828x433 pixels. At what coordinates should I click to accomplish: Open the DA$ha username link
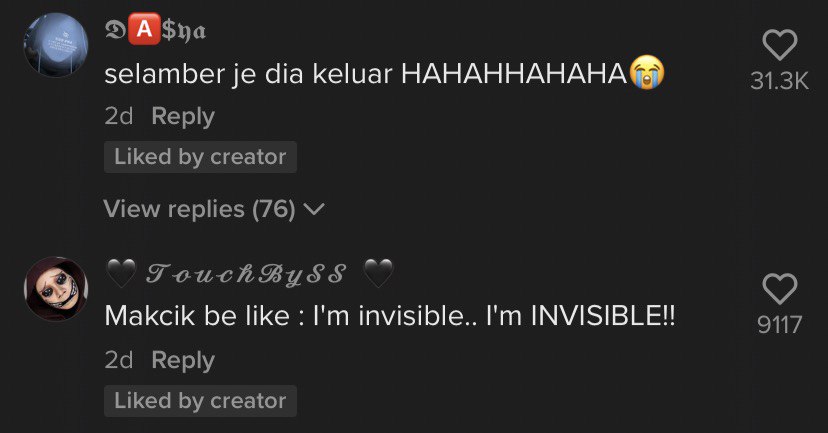[x=155, y=30]
